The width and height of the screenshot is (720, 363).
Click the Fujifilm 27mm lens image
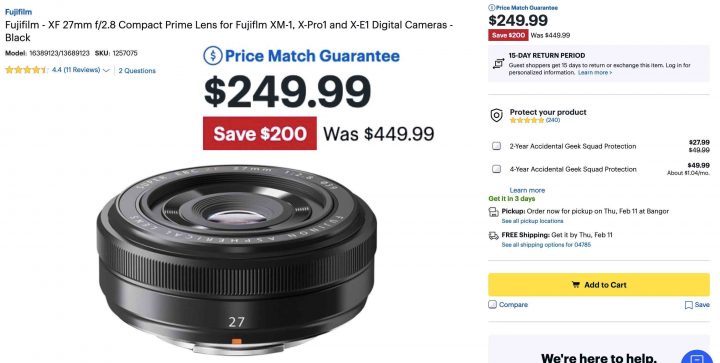tap(236, 259)
